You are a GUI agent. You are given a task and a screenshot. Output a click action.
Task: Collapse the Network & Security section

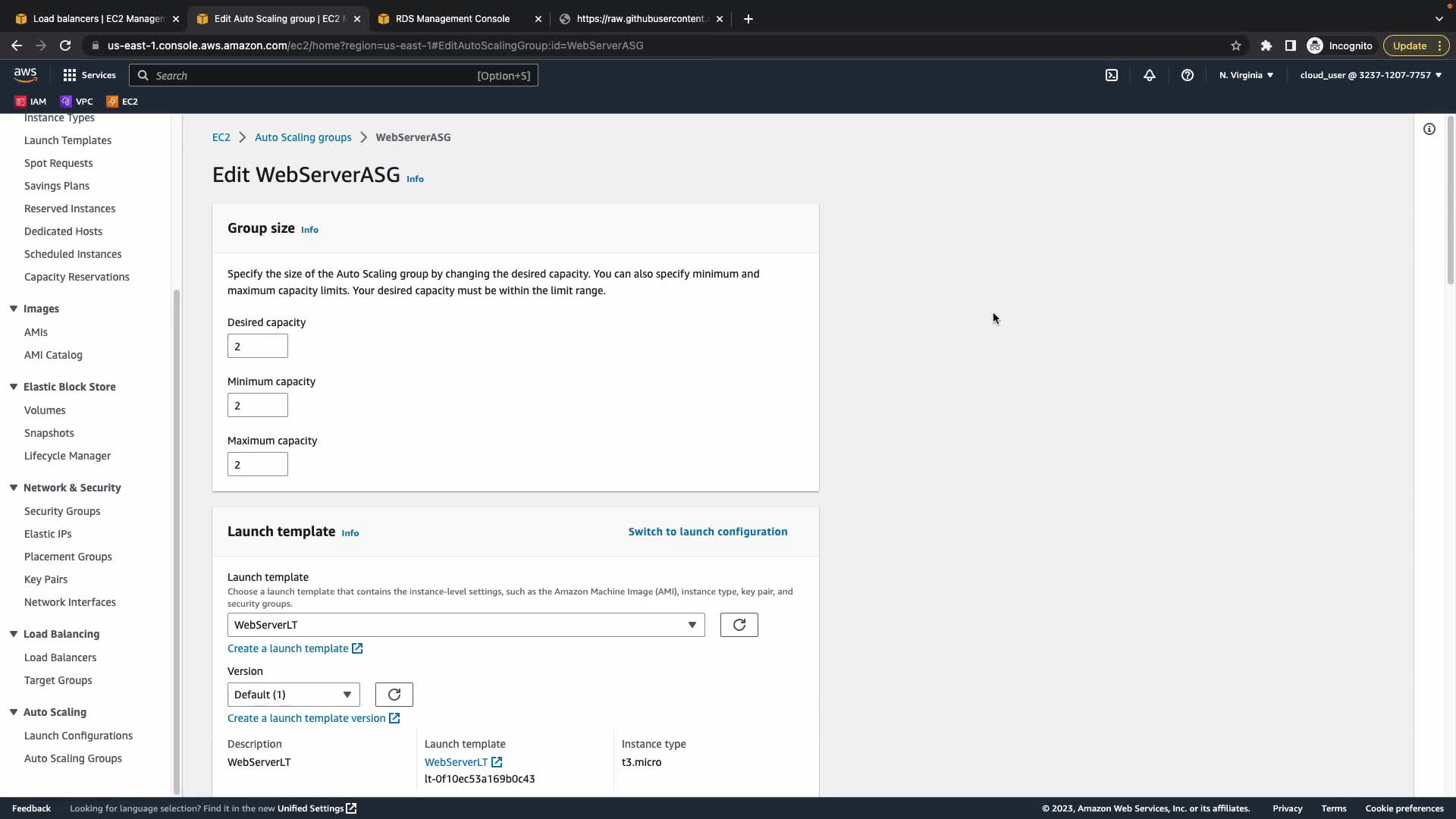pyautogui.click(x=14, y=488)
